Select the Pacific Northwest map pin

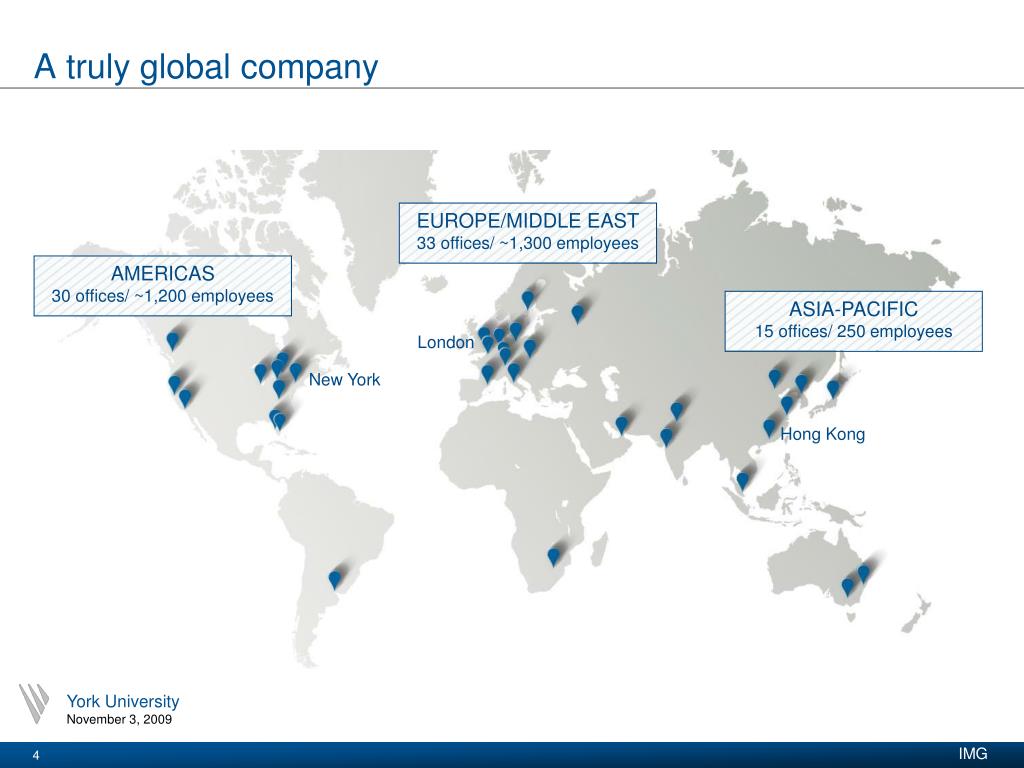tap(172, 340)
